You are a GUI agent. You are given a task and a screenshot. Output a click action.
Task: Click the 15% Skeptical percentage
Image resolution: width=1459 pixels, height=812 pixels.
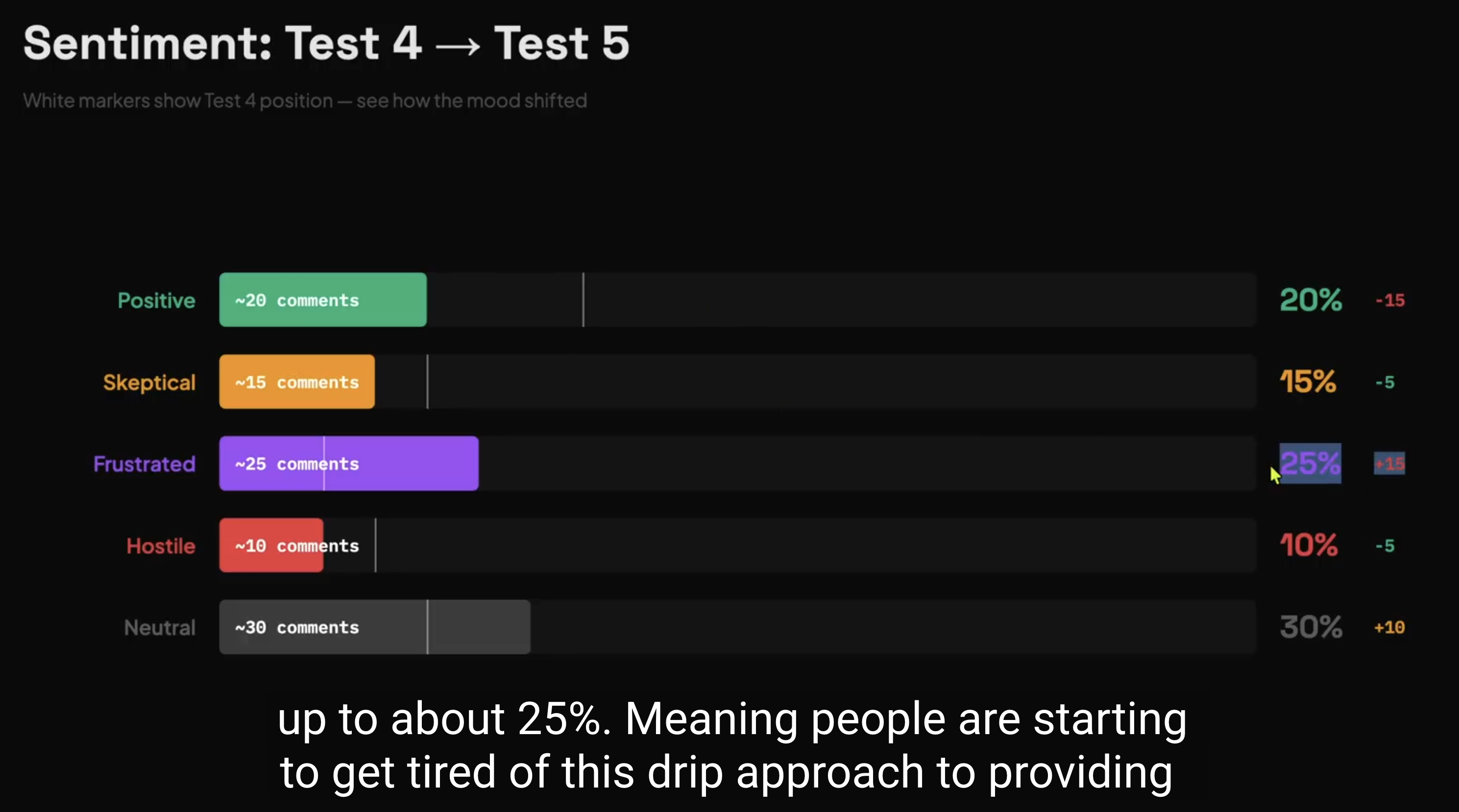(1308, 382)
